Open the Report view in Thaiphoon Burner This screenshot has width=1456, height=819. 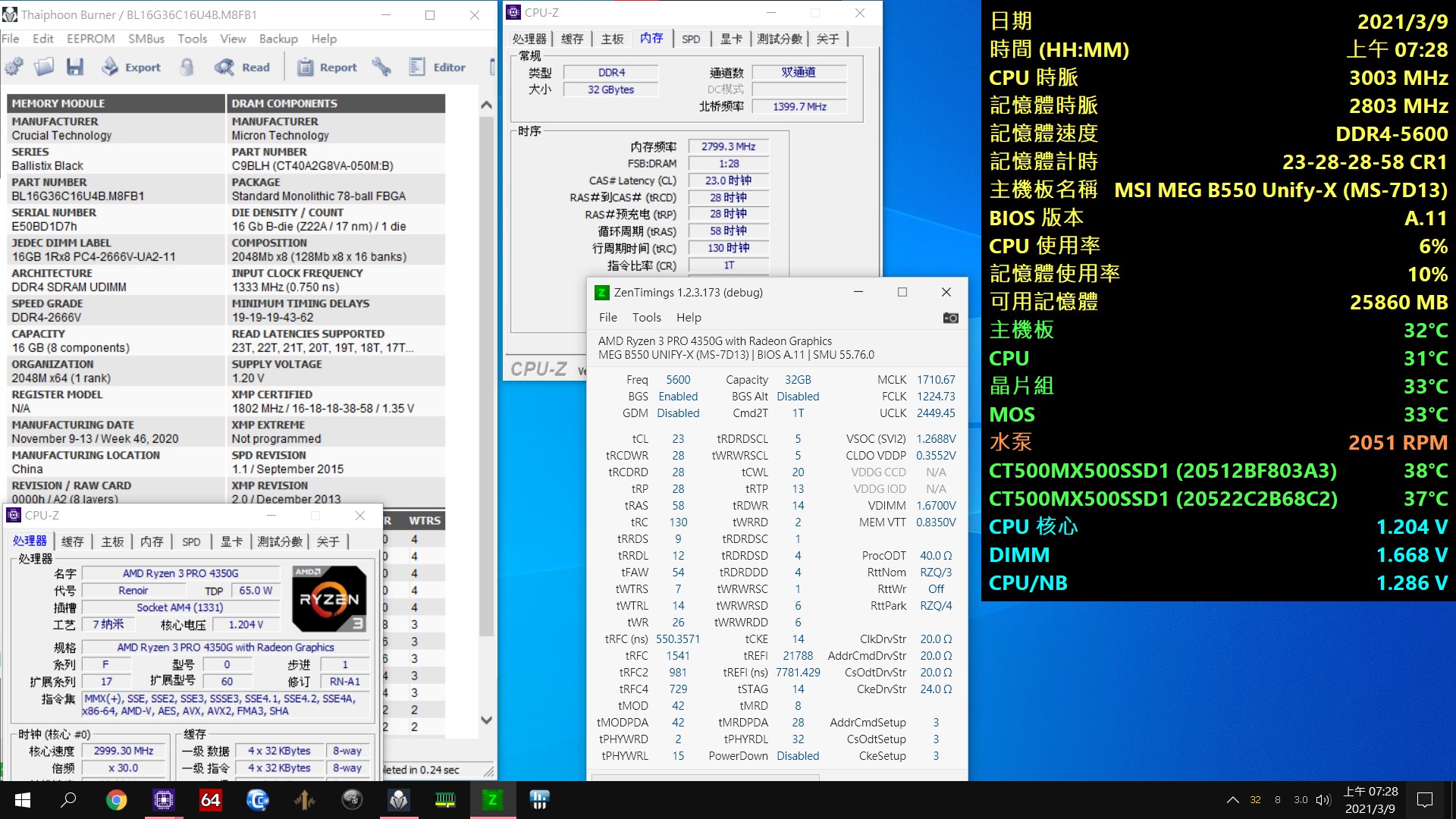coord(326,67)
